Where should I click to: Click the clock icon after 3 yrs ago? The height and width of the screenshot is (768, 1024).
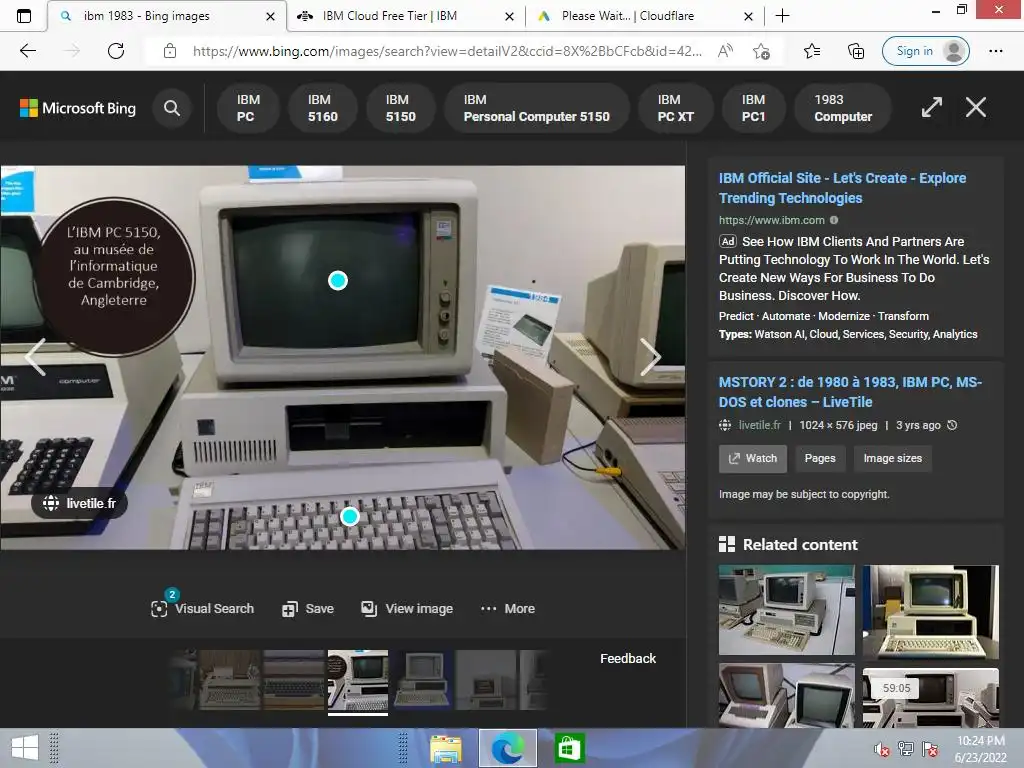click(x=952, y=425)
